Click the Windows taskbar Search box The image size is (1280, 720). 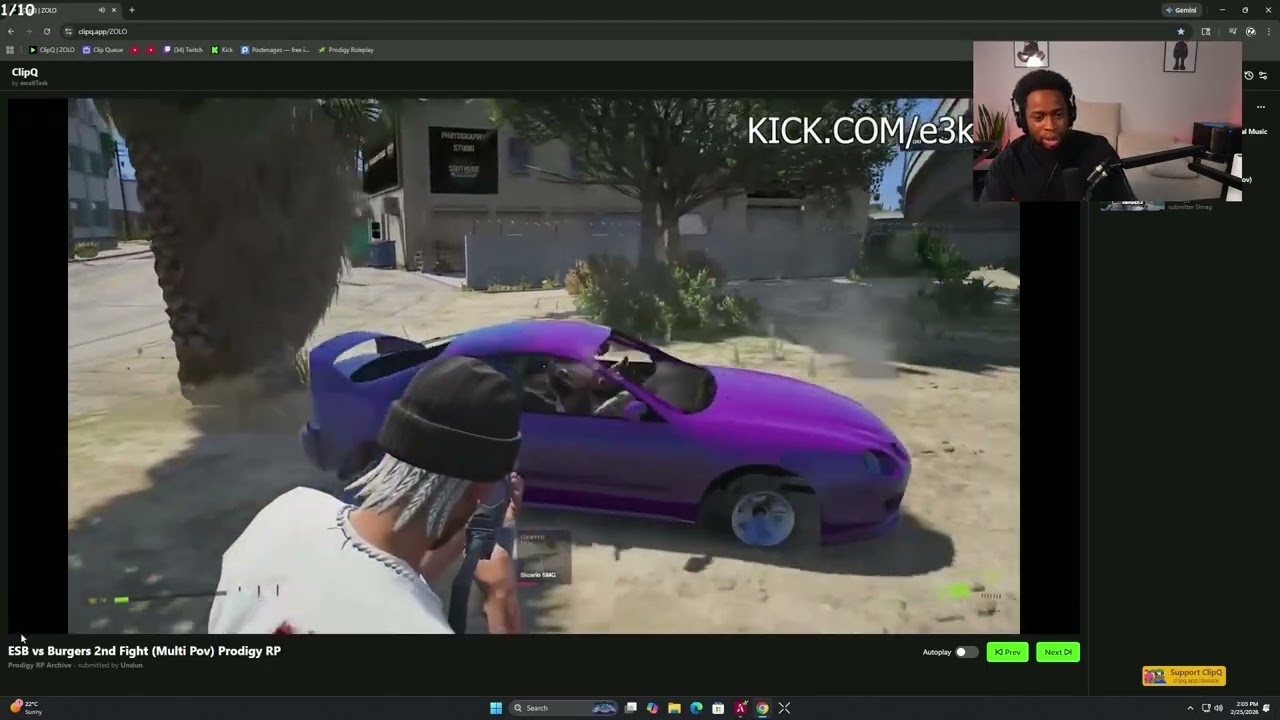564,708
